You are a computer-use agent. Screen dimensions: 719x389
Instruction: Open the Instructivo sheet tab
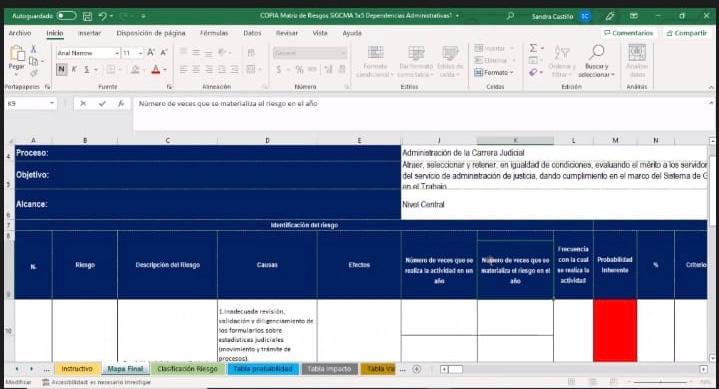coord(77,369)
